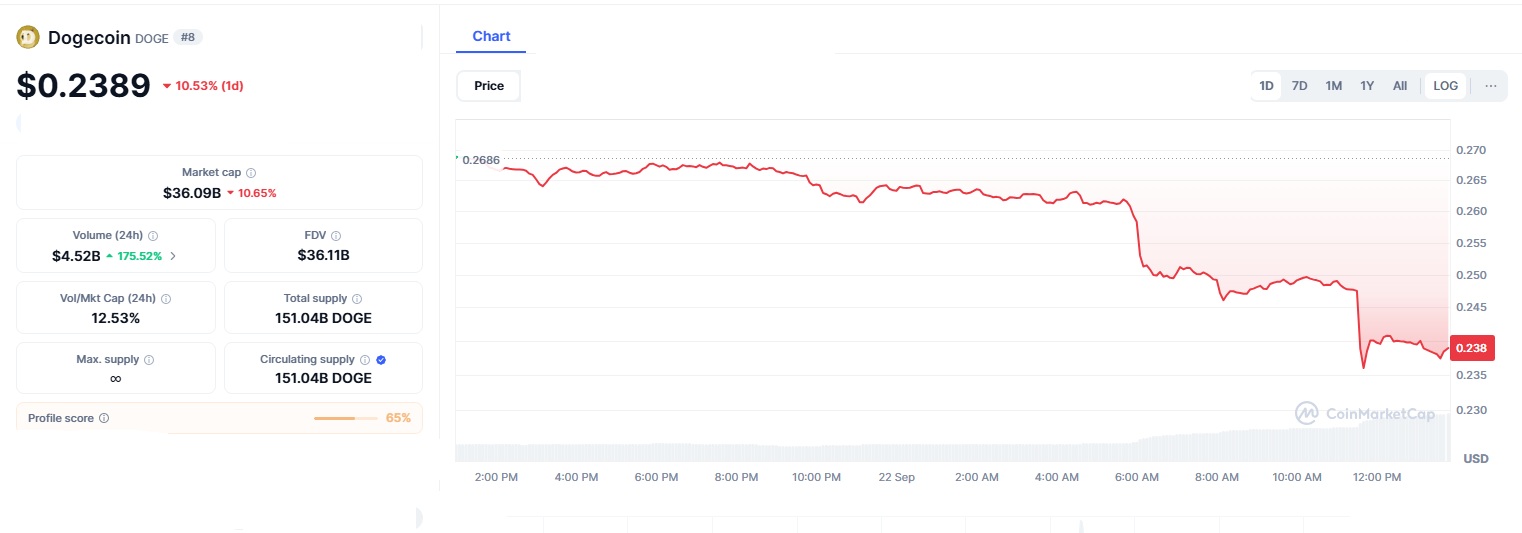Click the 65% profile score value
1522x533 pixels.
click(398, 418)
